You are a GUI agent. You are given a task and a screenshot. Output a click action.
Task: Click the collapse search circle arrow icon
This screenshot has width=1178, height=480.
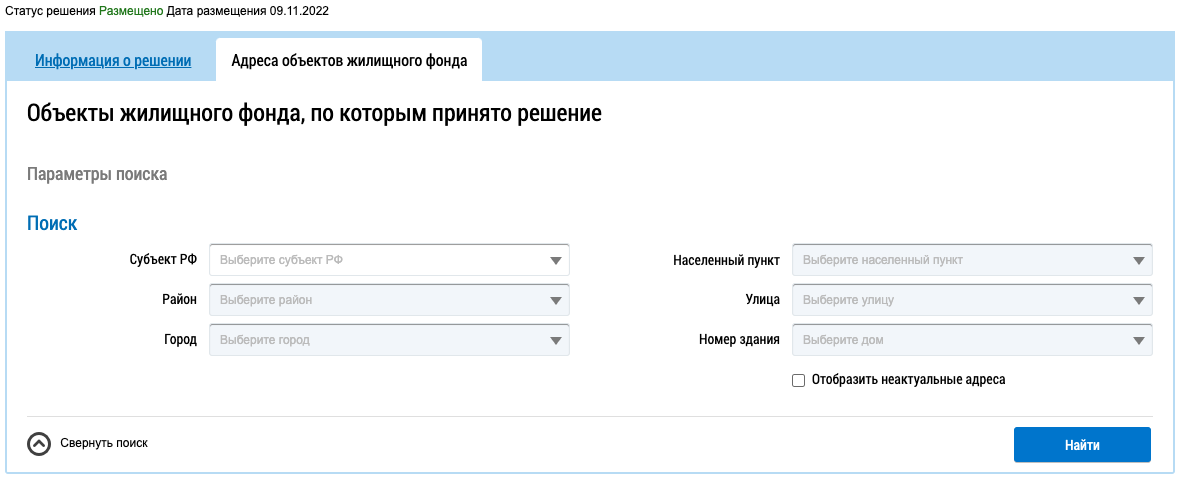pos(39,443)
